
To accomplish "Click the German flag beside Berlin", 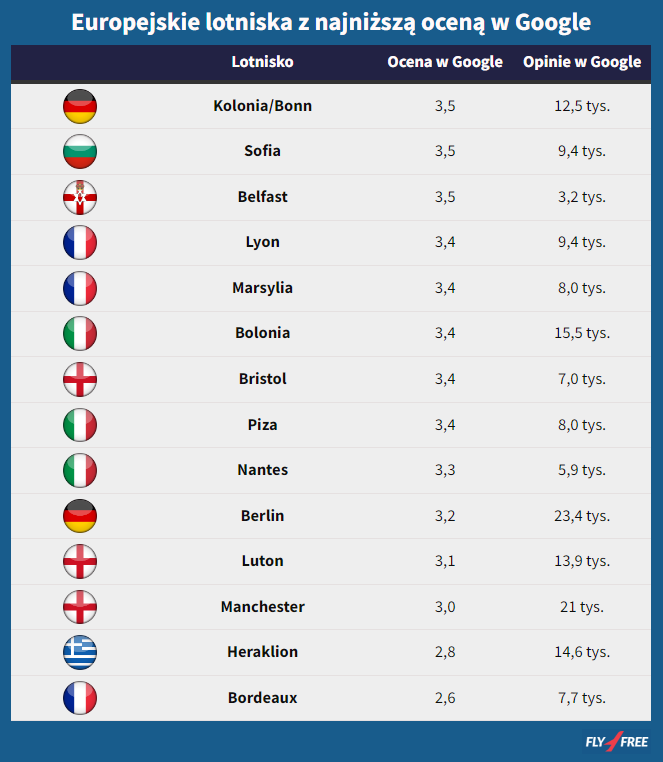I will 80,516.
